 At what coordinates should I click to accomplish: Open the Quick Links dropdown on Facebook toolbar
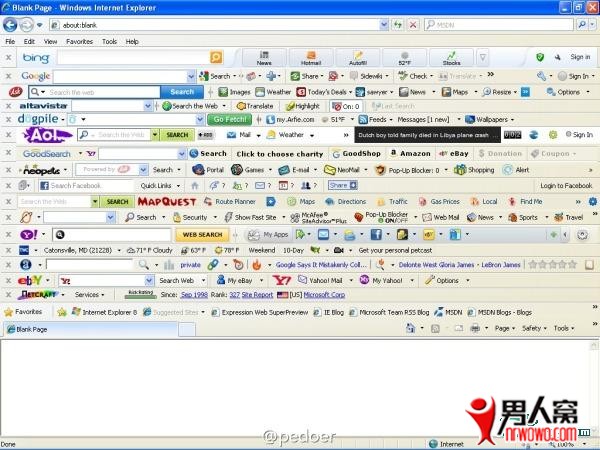[160, 186]
